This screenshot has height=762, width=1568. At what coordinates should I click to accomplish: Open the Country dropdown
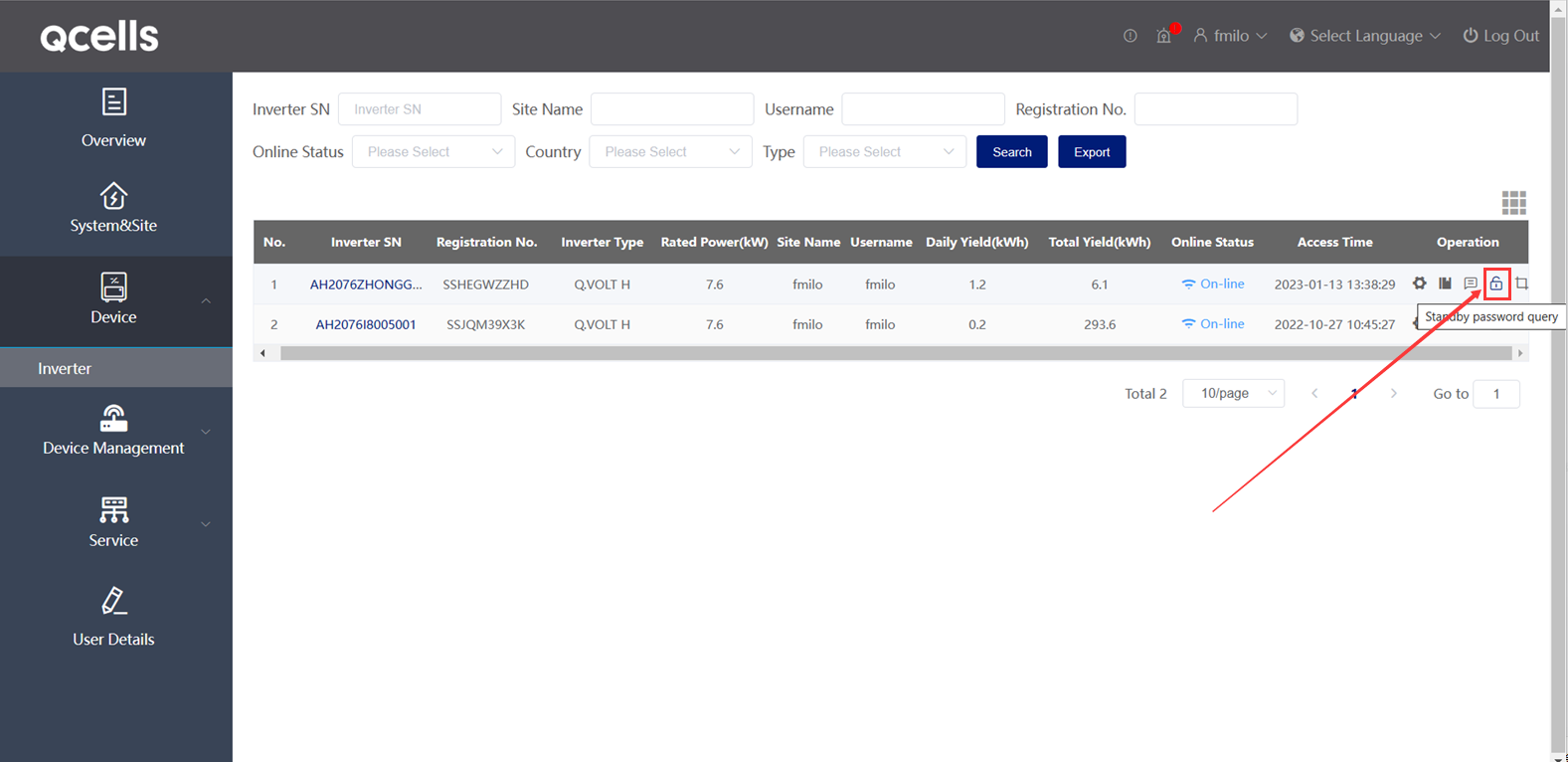click(670, 151)
